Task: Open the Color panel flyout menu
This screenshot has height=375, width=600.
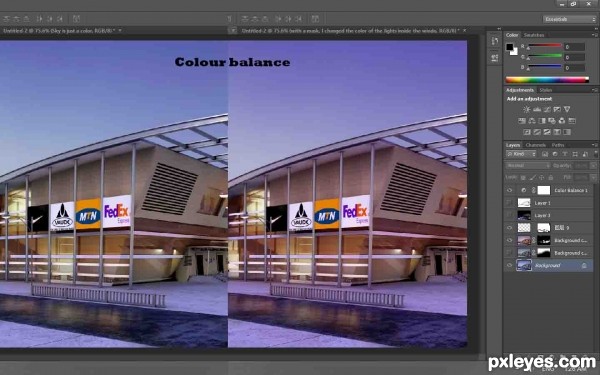Action: (595, 35)
